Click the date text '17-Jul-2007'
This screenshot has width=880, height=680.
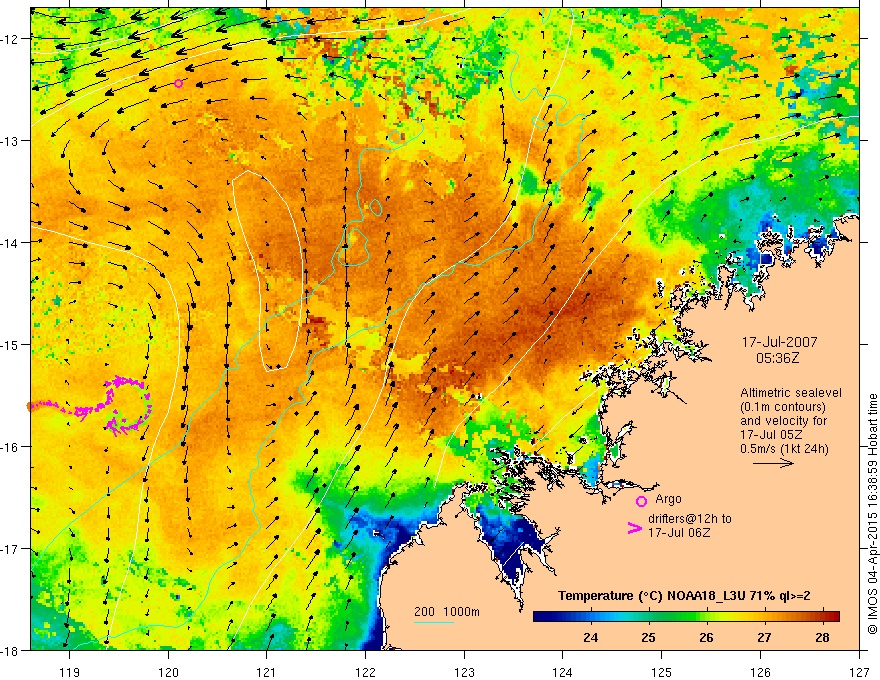tap(780, 342)
